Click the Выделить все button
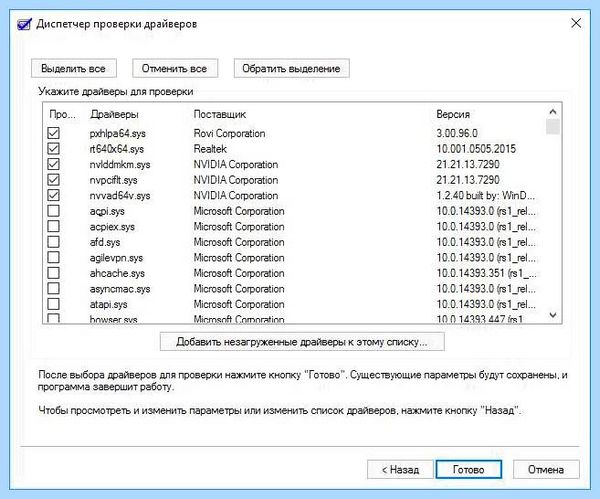 (x=74, y=68)
